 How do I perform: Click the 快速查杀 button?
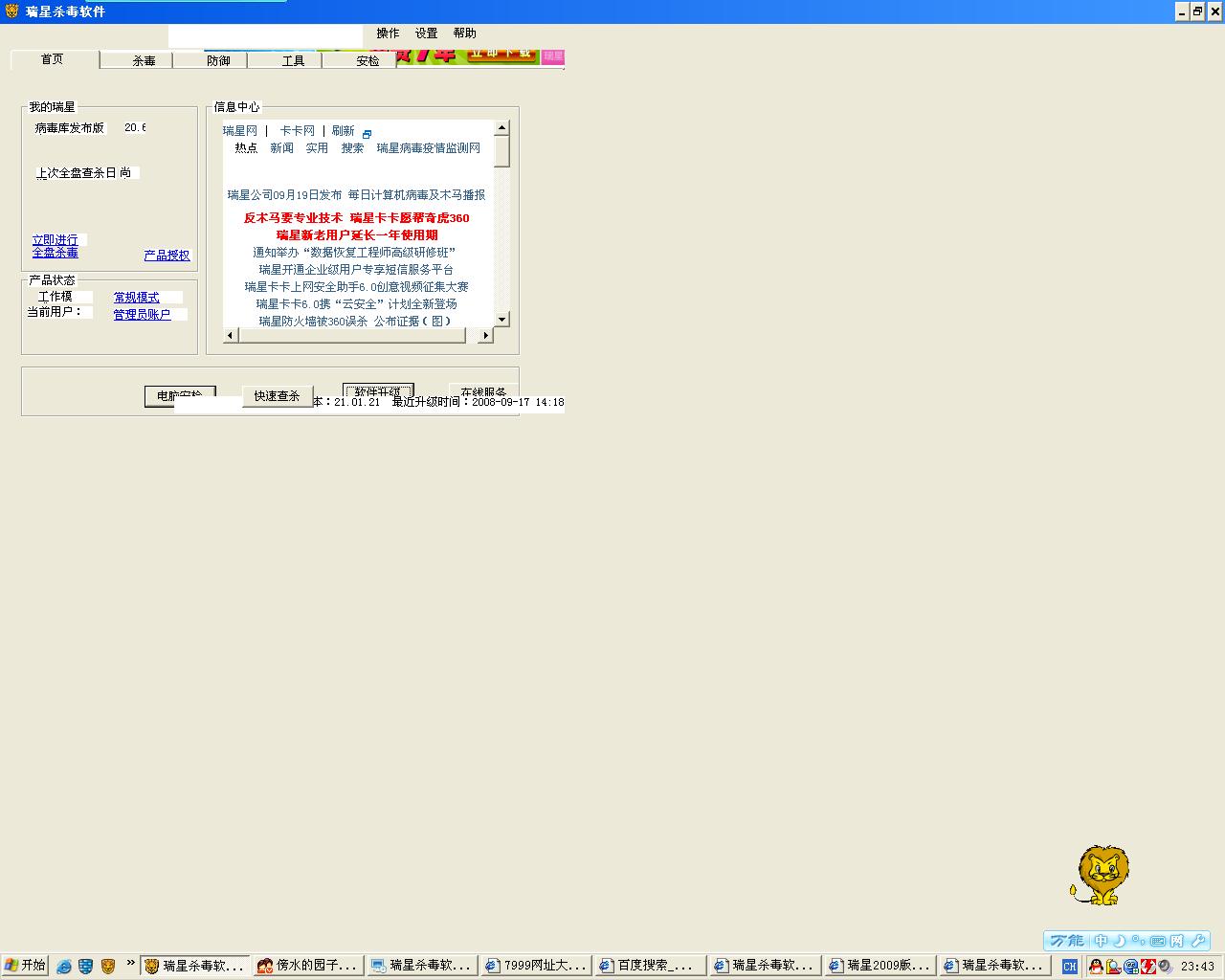point(278,396)
